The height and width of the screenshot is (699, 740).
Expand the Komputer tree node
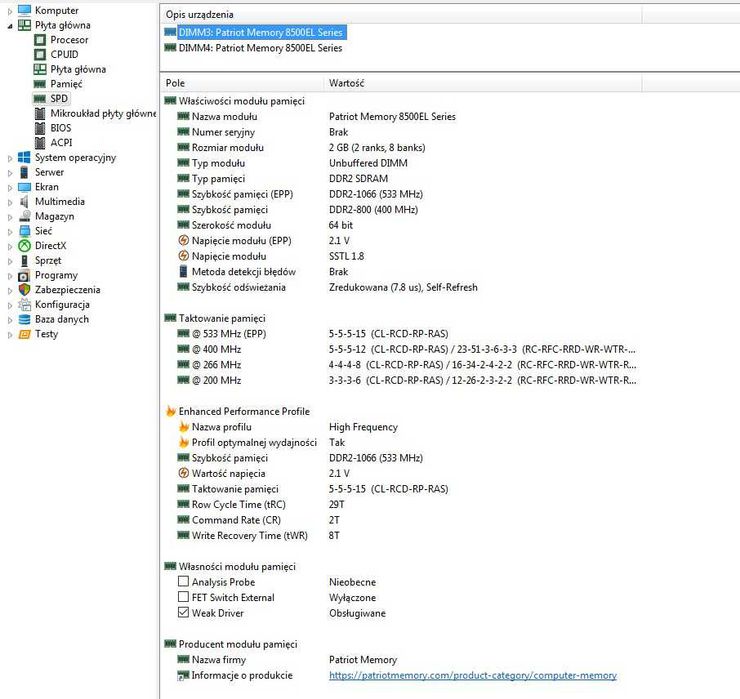[10, 11]
